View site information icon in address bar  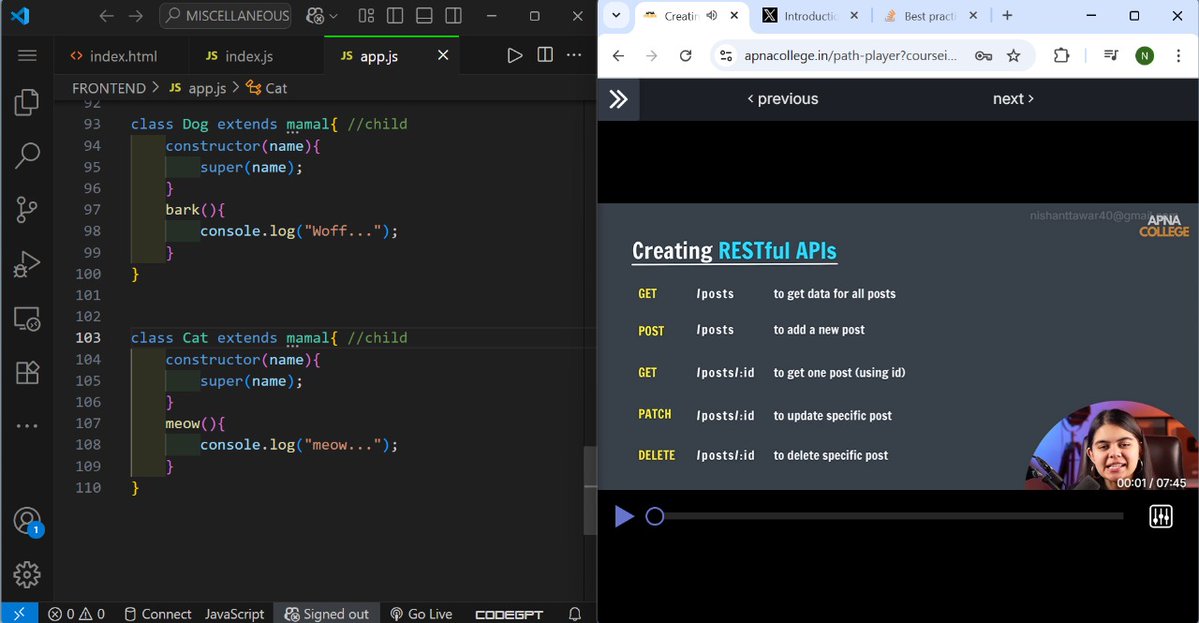pos(726,56)
